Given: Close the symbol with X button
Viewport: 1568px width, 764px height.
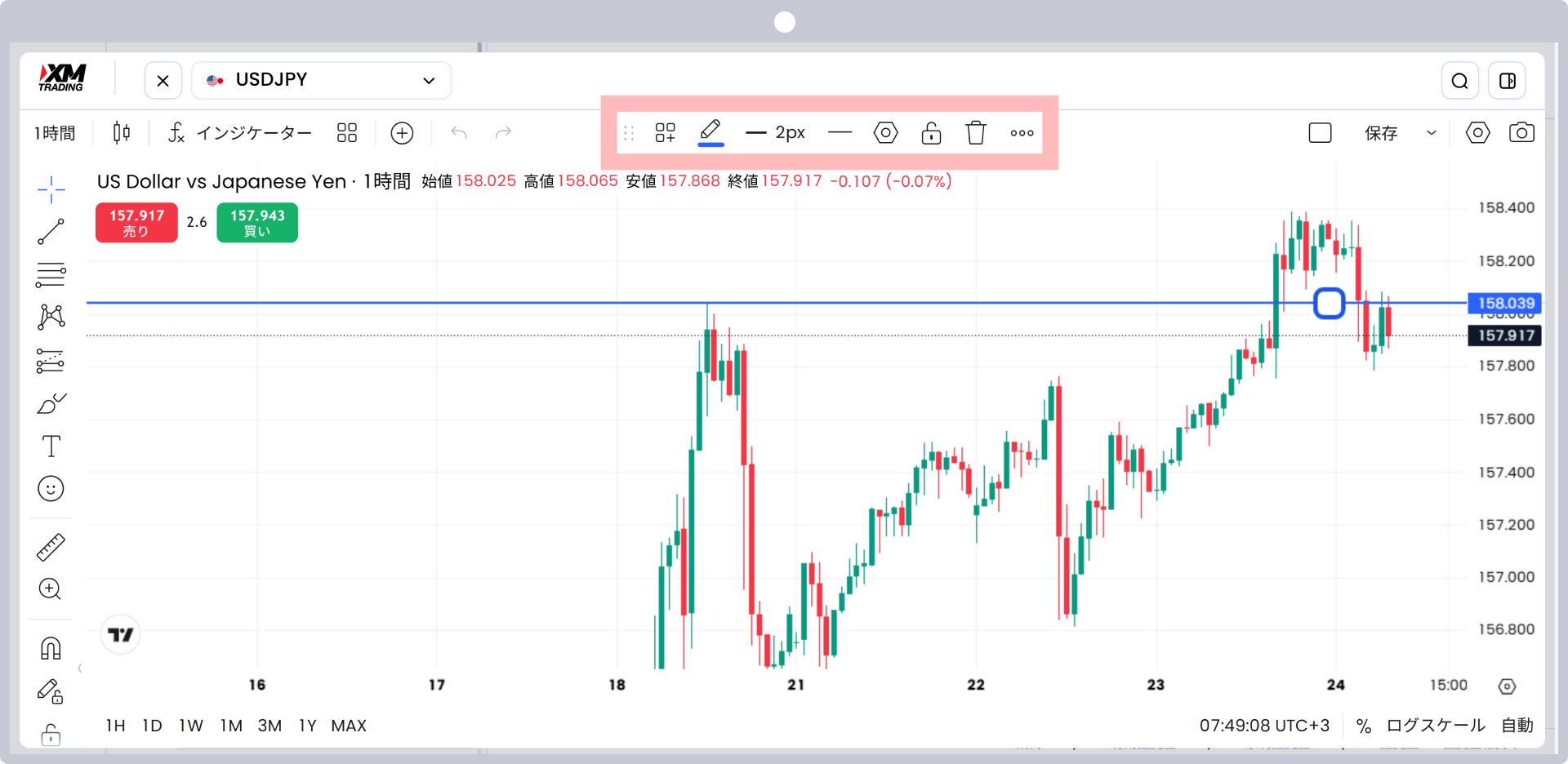Looking at the screenshot, I should click(x=163, y=80).
